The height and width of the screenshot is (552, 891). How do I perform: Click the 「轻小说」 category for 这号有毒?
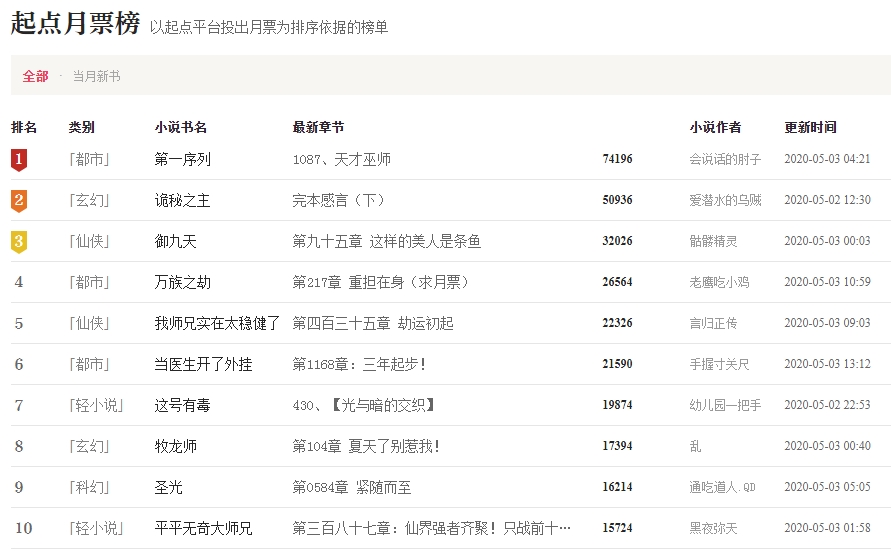click(x=96, y=405)
